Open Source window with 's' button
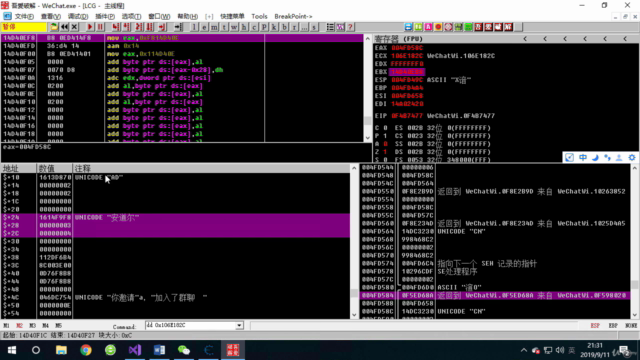640x360 pixels. (314, 27)
